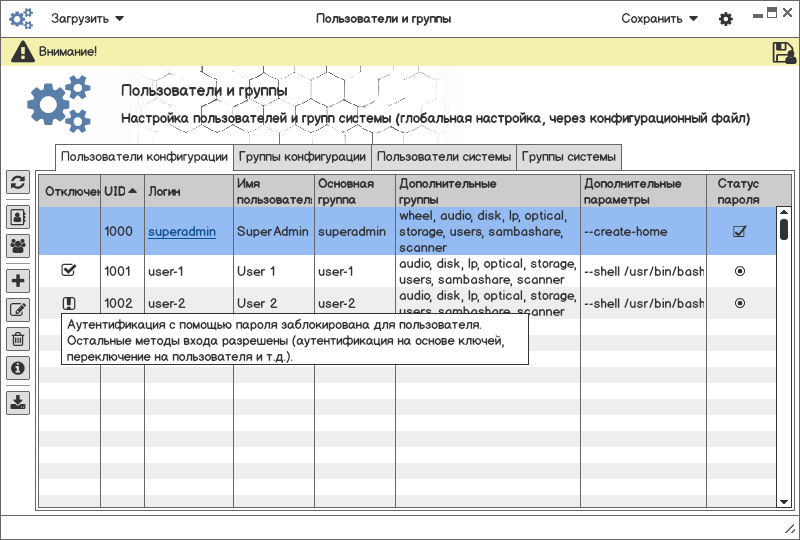
Task: Click the refresh icon in left toolbar
Action: click(18, 182)
